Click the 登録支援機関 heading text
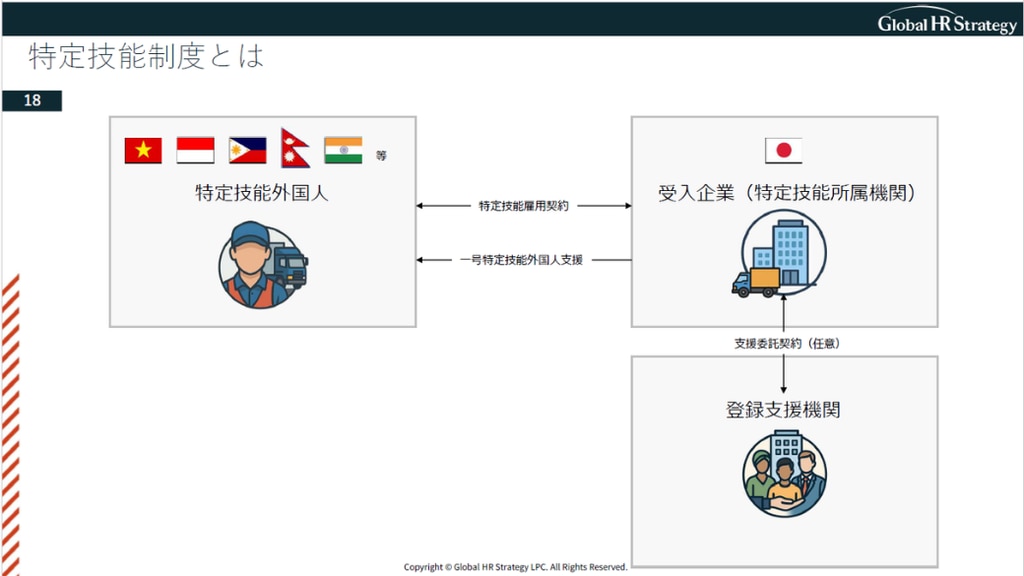 (783, 410)
